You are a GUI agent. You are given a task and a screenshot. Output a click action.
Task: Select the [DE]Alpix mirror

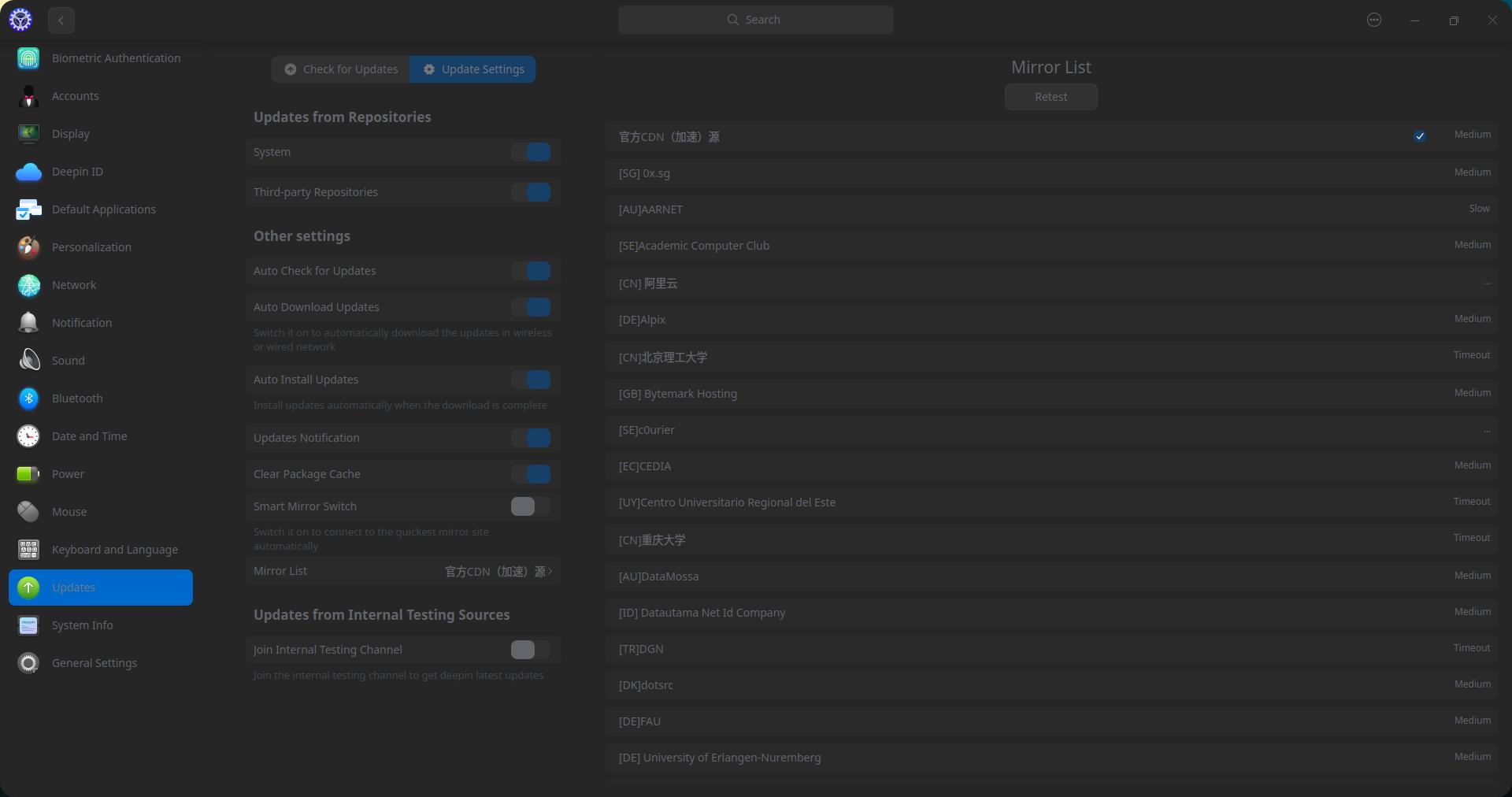click(x=1051, y=320)
